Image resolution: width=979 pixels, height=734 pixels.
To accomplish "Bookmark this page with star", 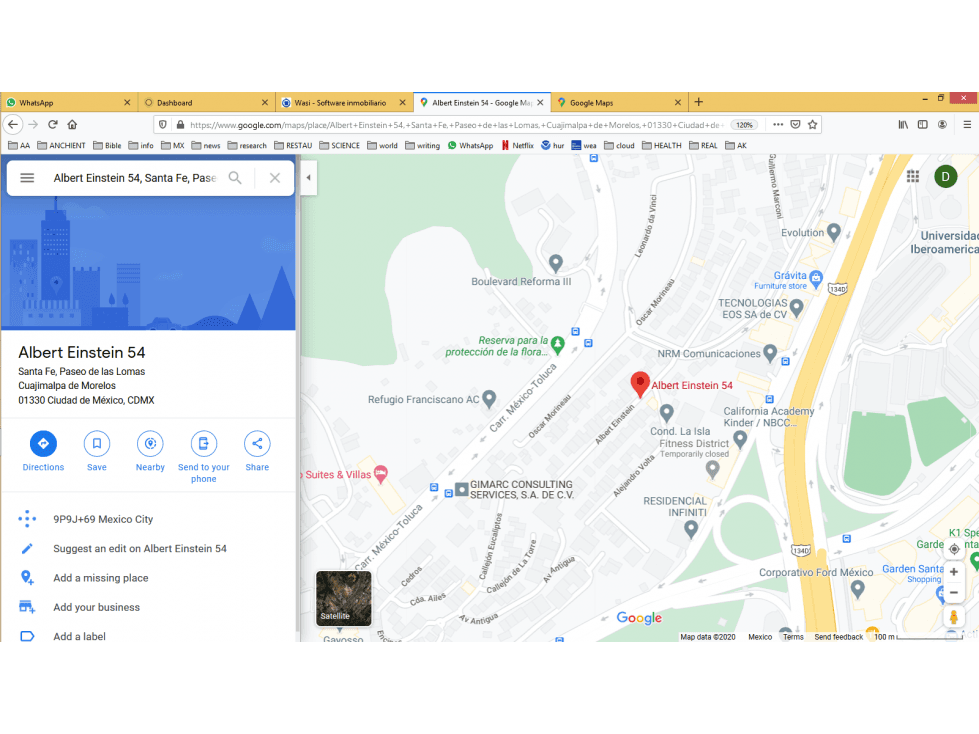I will [x=812, y=124].
